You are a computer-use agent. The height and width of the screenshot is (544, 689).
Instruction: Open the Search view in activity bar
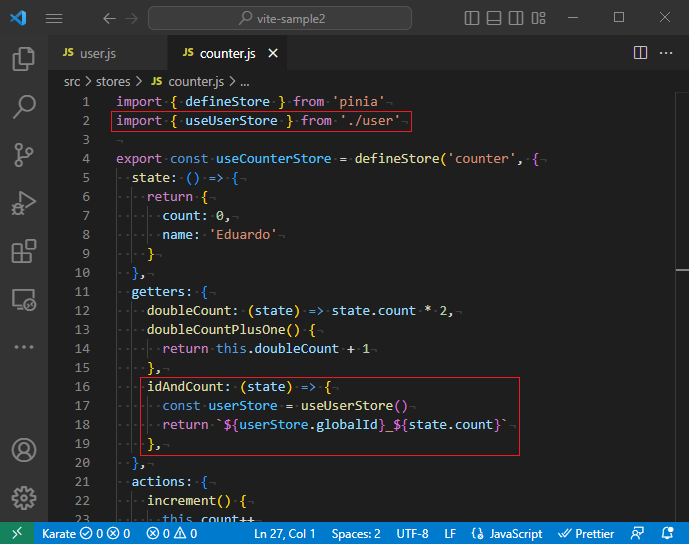click(24, 107)
